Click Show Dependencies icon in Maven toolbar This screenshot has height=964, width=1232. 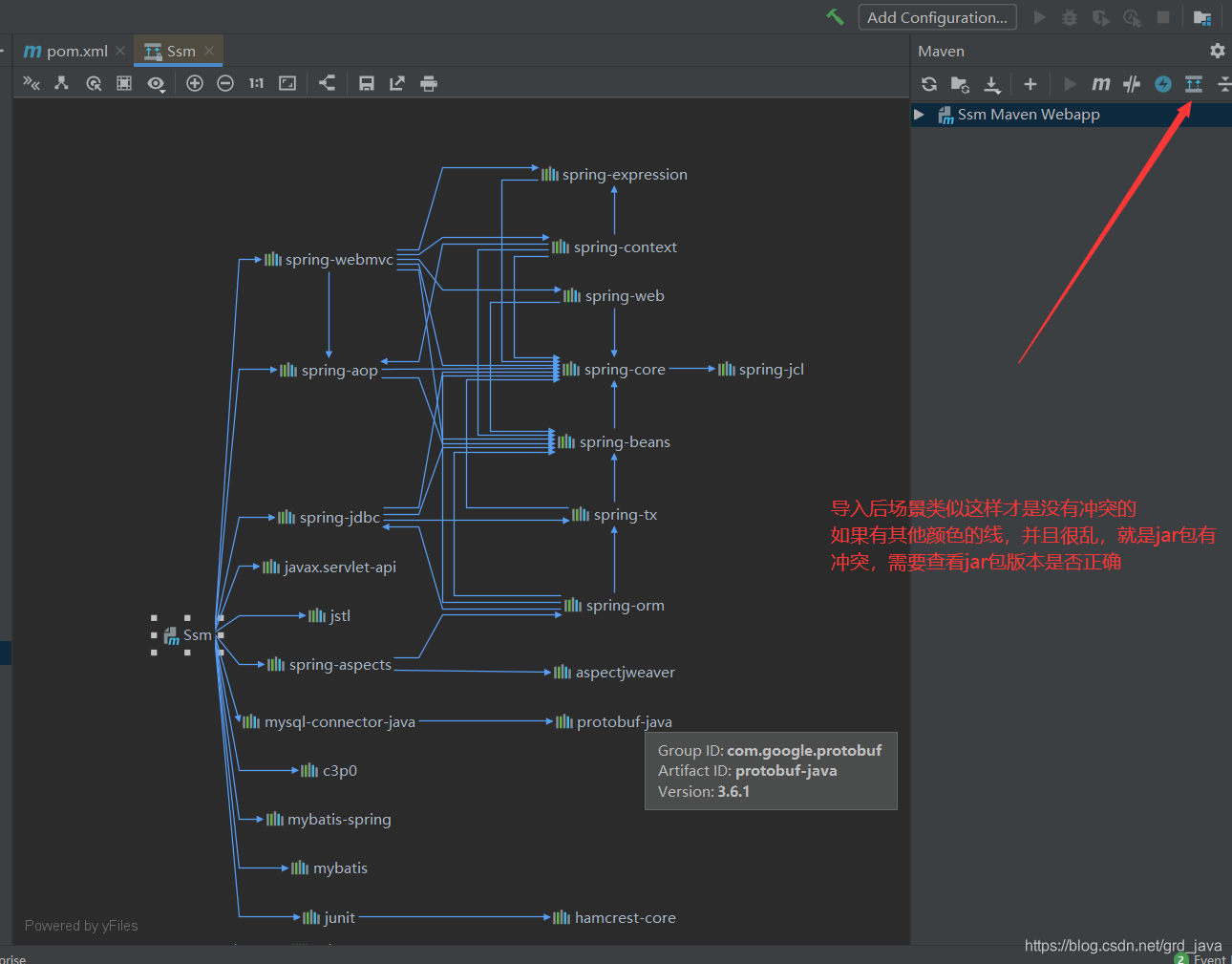[1194, 84]
